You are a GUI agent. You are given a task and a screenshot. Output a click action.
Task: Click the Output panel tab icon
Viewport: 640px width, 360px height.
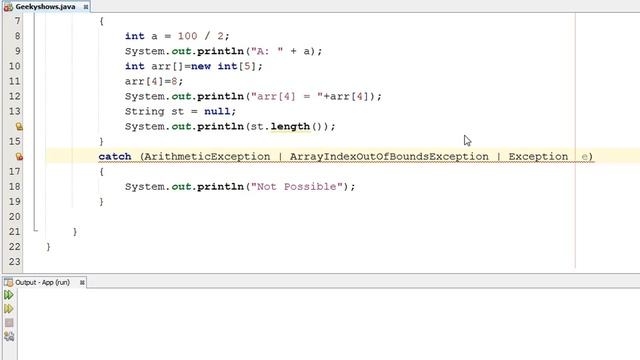pyautogui.click(x=8, y=282)
